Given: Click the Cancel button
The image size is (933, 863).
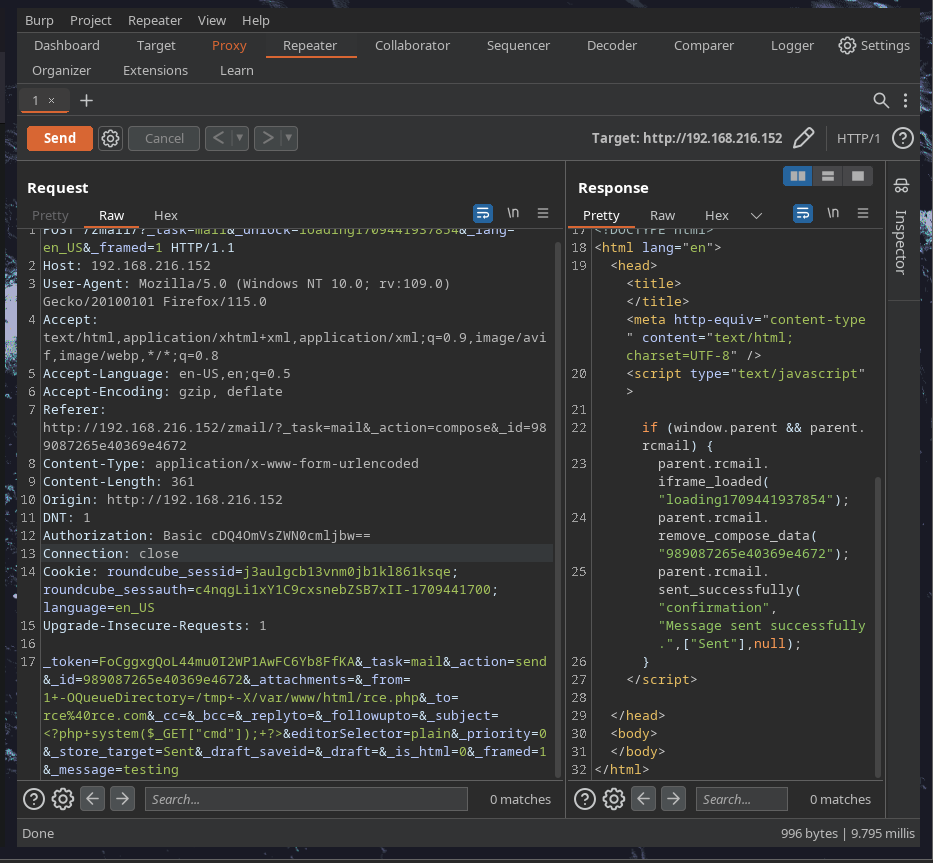Looking at the screenshot, I should click(164, 138).
